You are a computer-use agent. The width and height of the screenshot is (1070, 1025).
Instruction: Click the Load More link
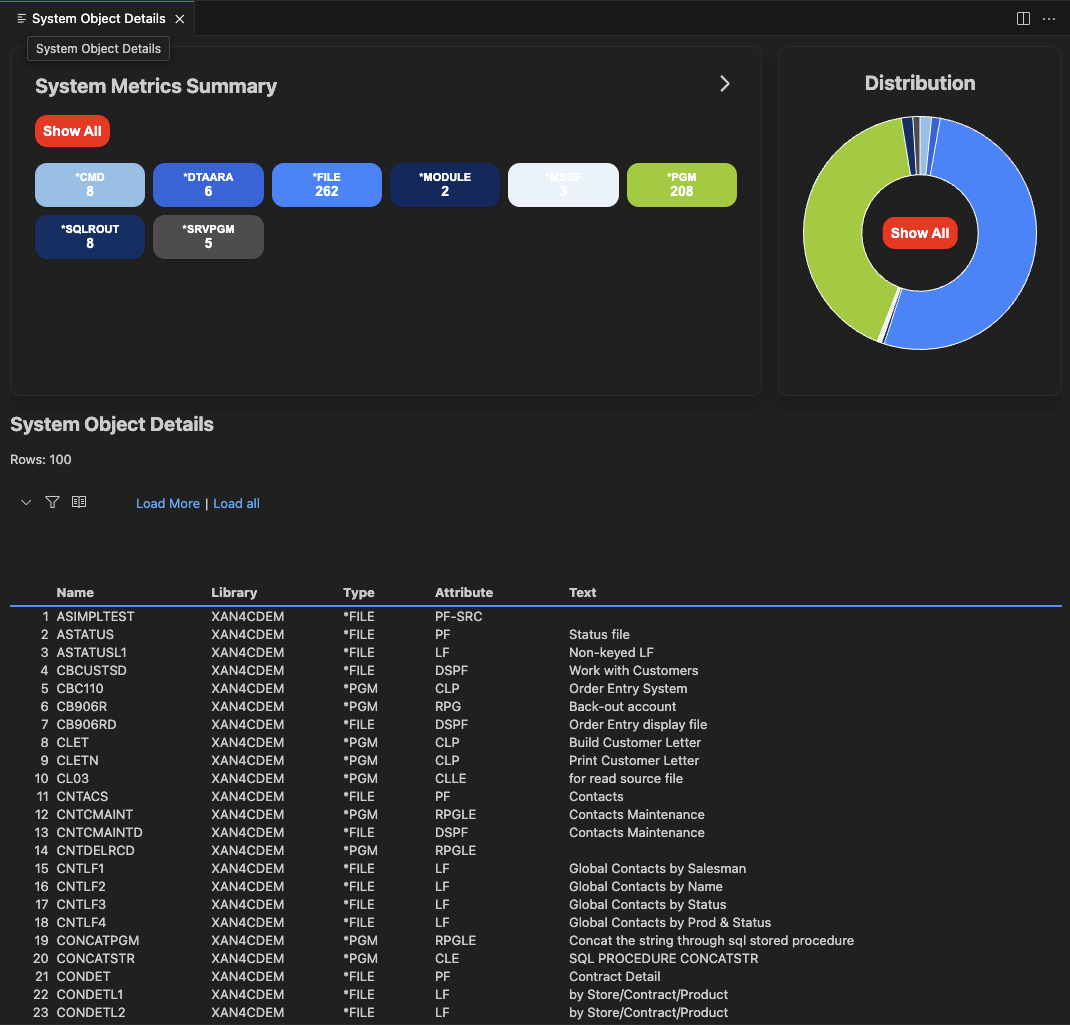tap(168, 504)
